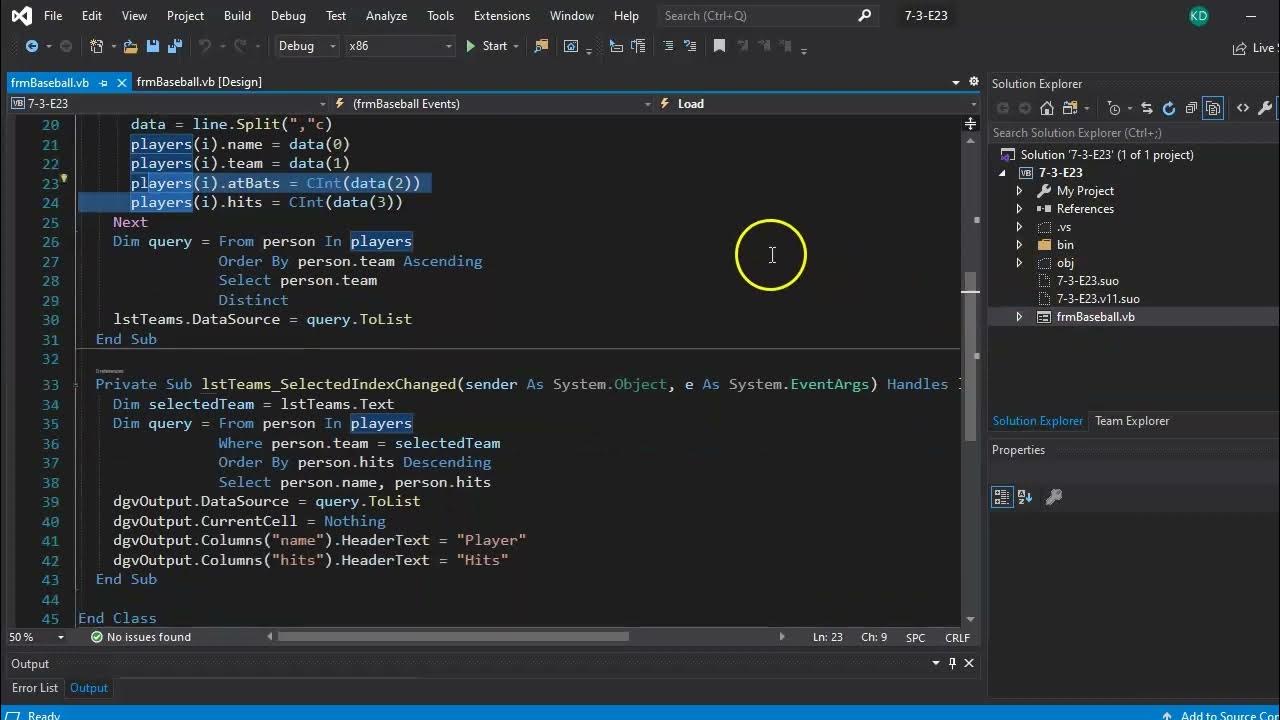Close the frmBaseball.vb tab
1280x720 pixels.
coord(122,82)
